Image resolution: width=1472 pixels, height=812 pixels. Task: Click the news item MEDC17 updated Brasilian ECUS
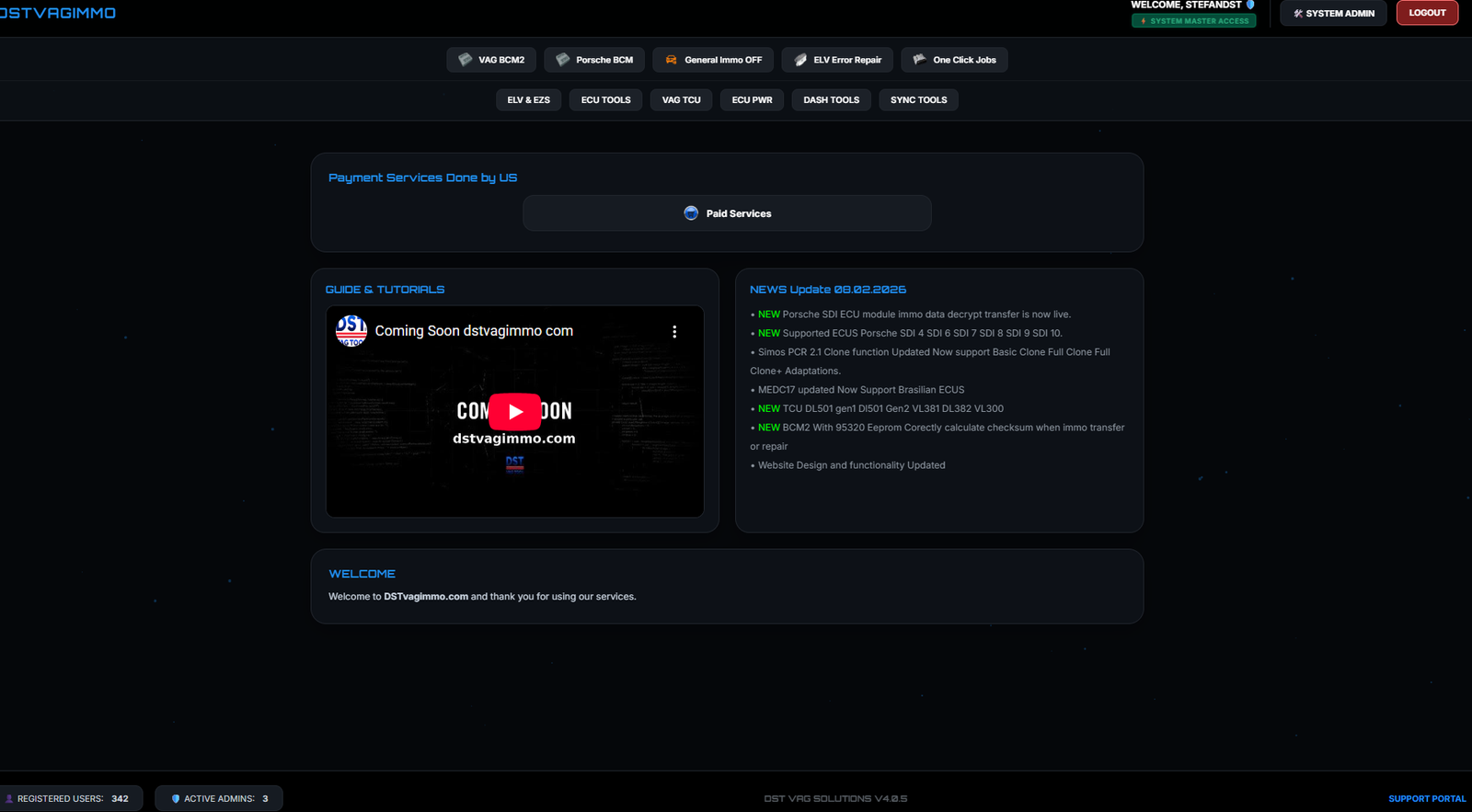857,390
